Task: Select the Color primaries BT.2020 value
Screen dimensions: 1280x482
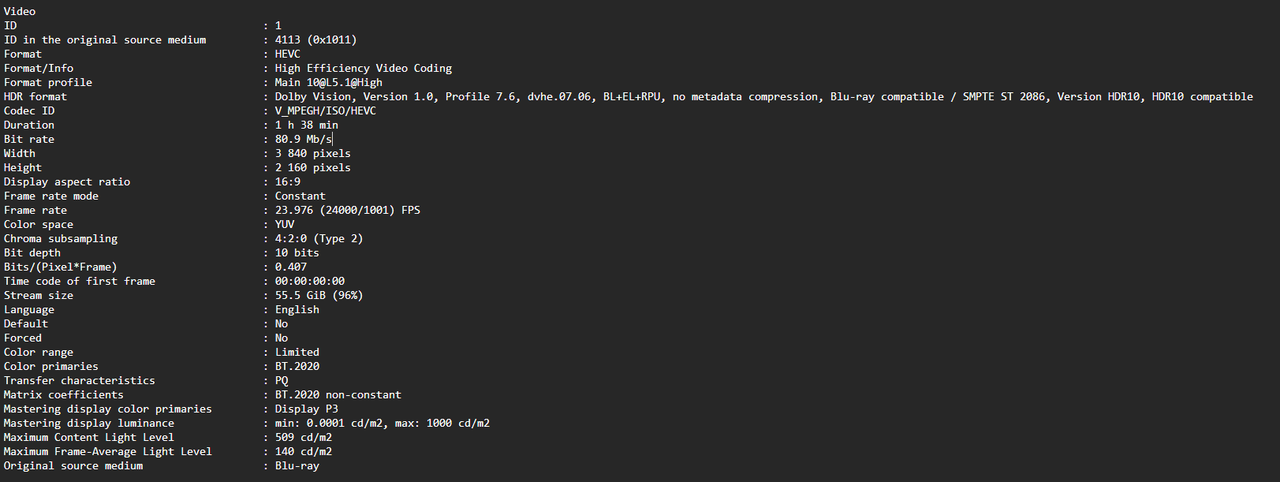Action: click(x=298, y=366)
